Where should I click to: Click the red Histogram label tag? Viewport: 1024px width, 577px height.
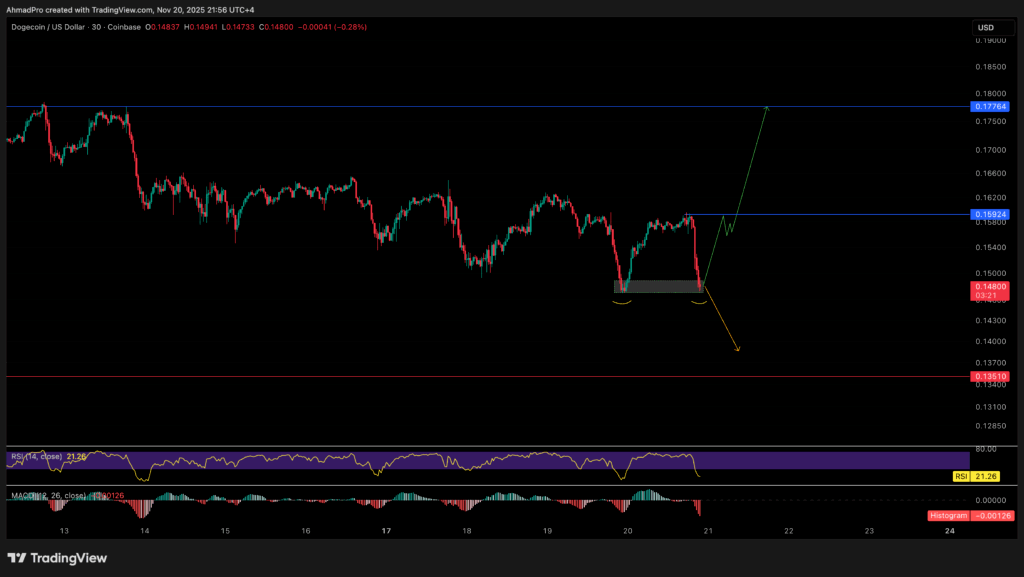986,515
